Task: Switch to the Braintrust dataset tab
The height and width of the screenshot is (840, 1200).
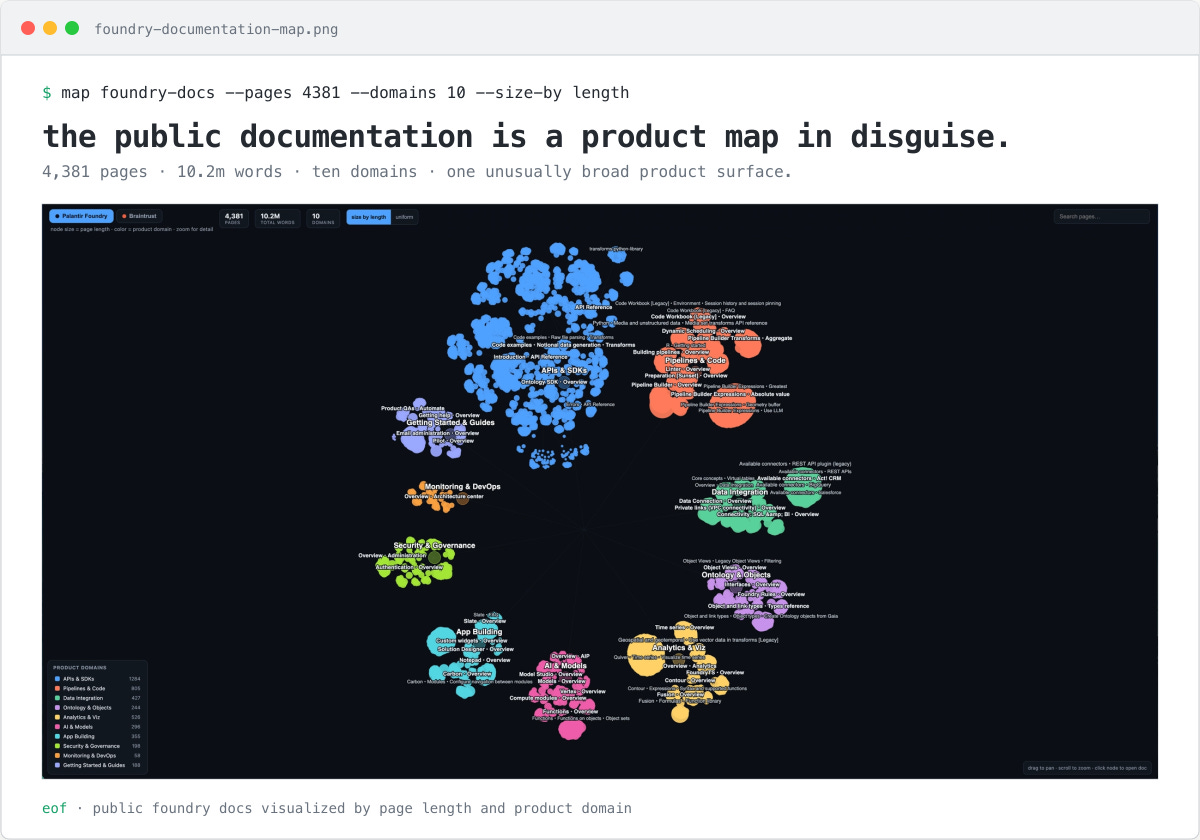Action: click(x=141, y=216)
